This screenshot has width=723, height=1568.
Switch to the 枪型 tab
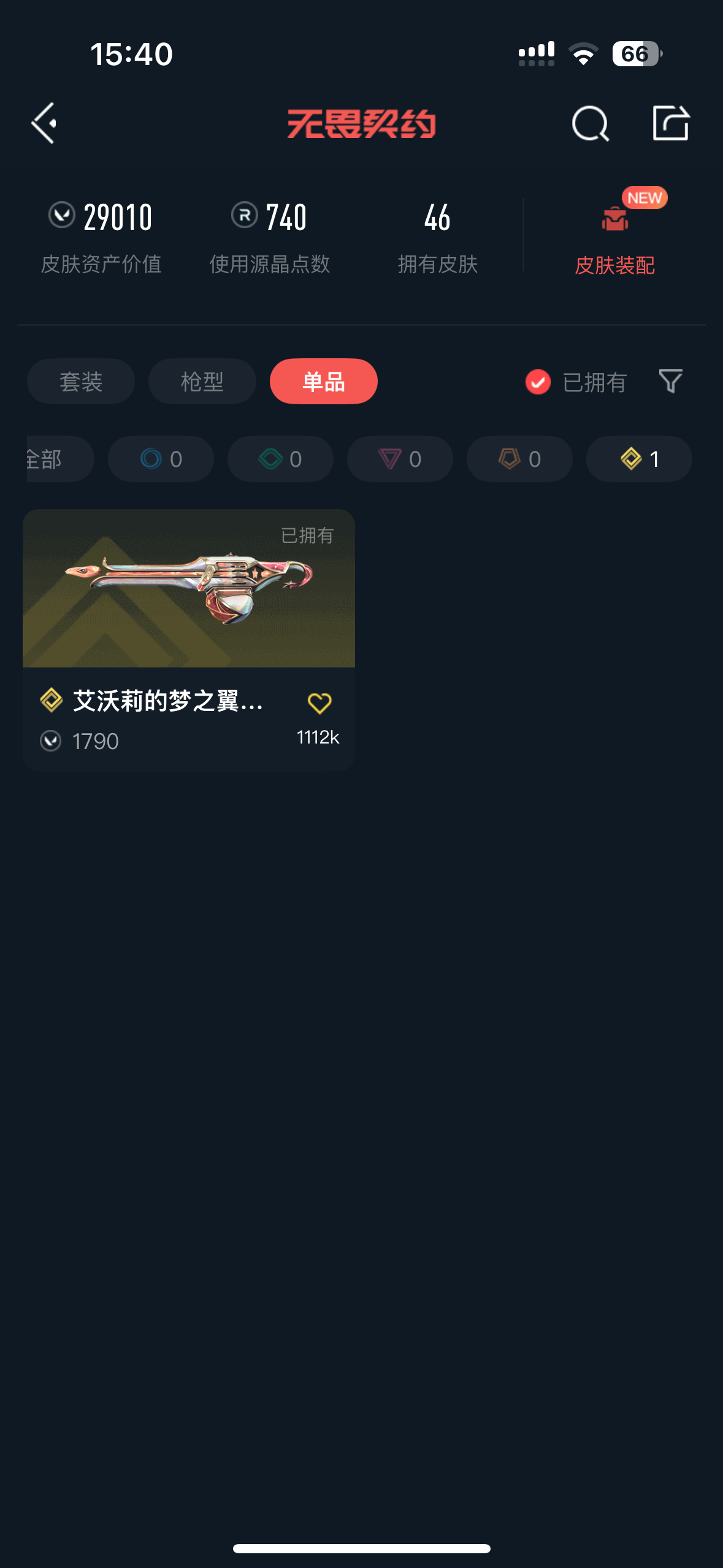click(202, 382)
